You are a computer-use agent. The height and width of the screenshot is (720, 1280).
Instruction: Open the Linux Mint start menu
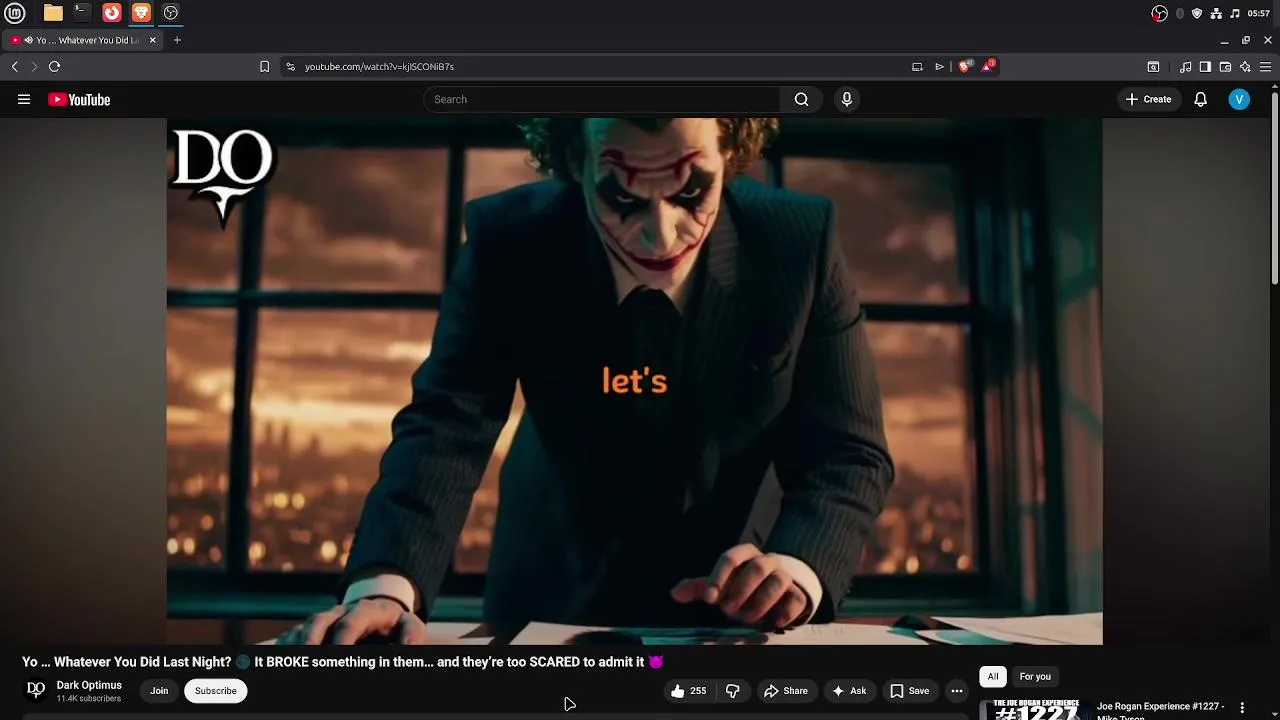pyautogui.click(x=15, y=13)
